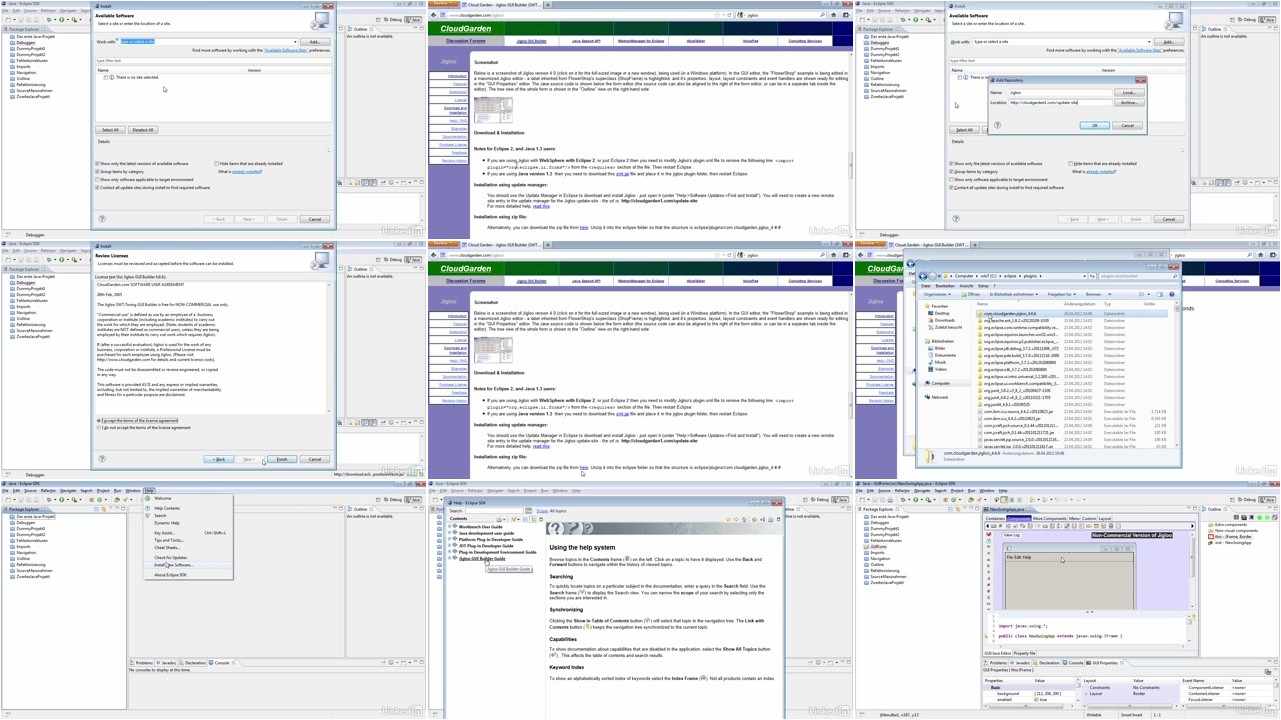Switch to More Components tab in Jigloo palette
The width and height of the screenshot is (1281, 720).
pos(1049,519)
